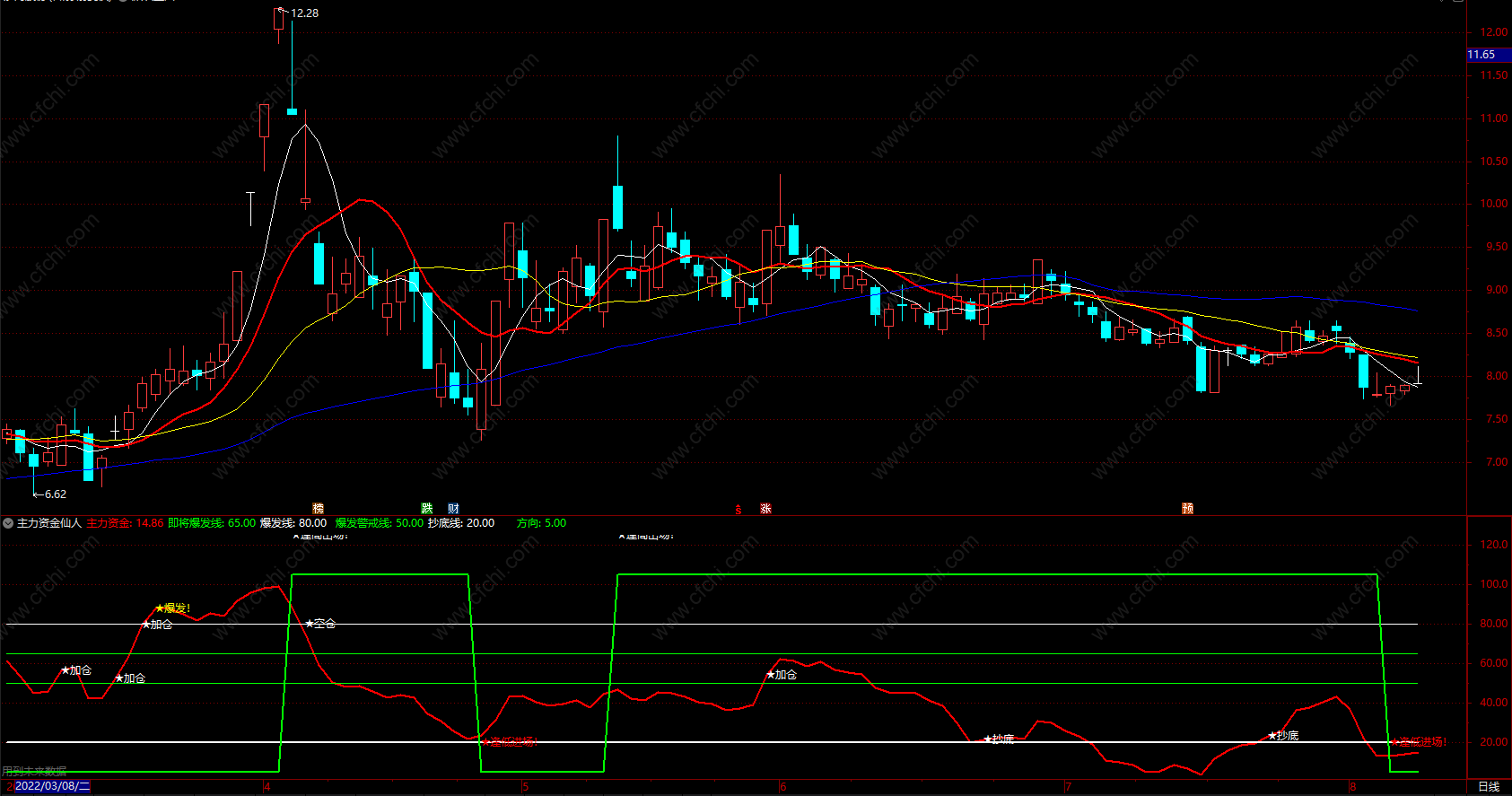Click month 6 on the time axis

[782, 787]
